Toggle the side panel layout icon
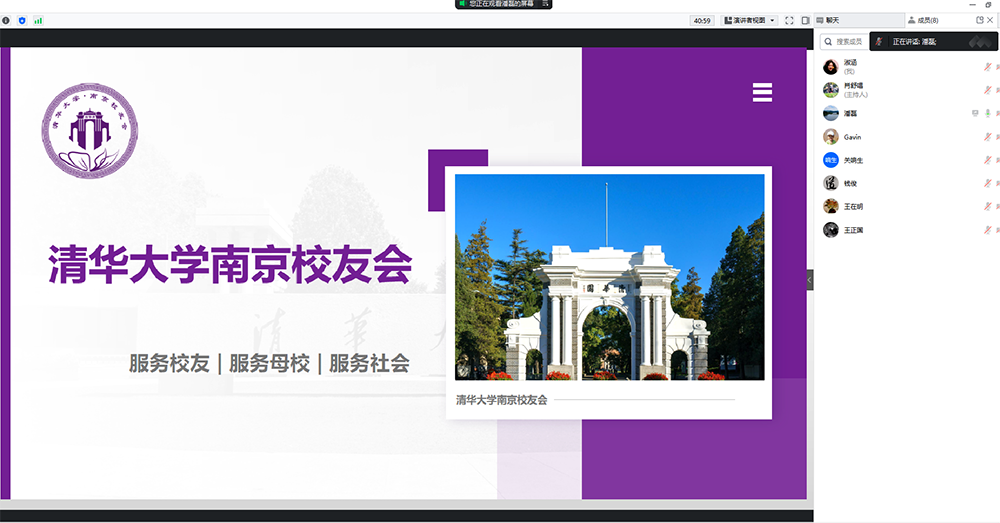Screen dimensions: 1000x523 click(805, 20)
